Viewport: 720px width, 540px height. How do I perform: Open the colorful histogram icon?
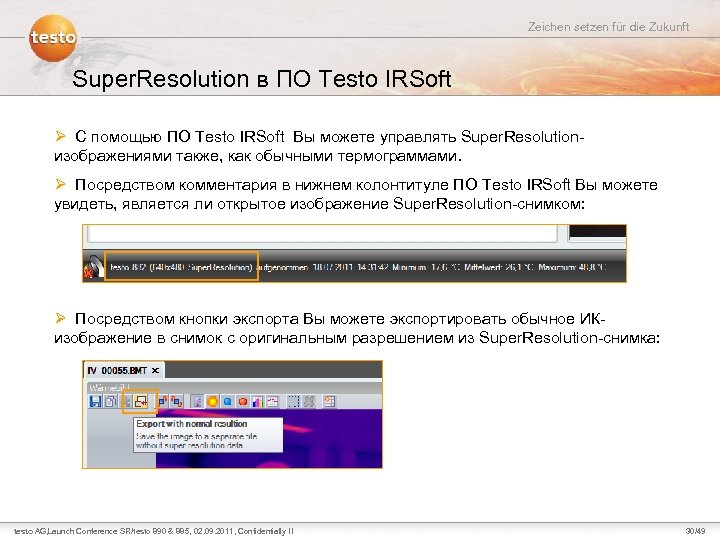point(258,402)
